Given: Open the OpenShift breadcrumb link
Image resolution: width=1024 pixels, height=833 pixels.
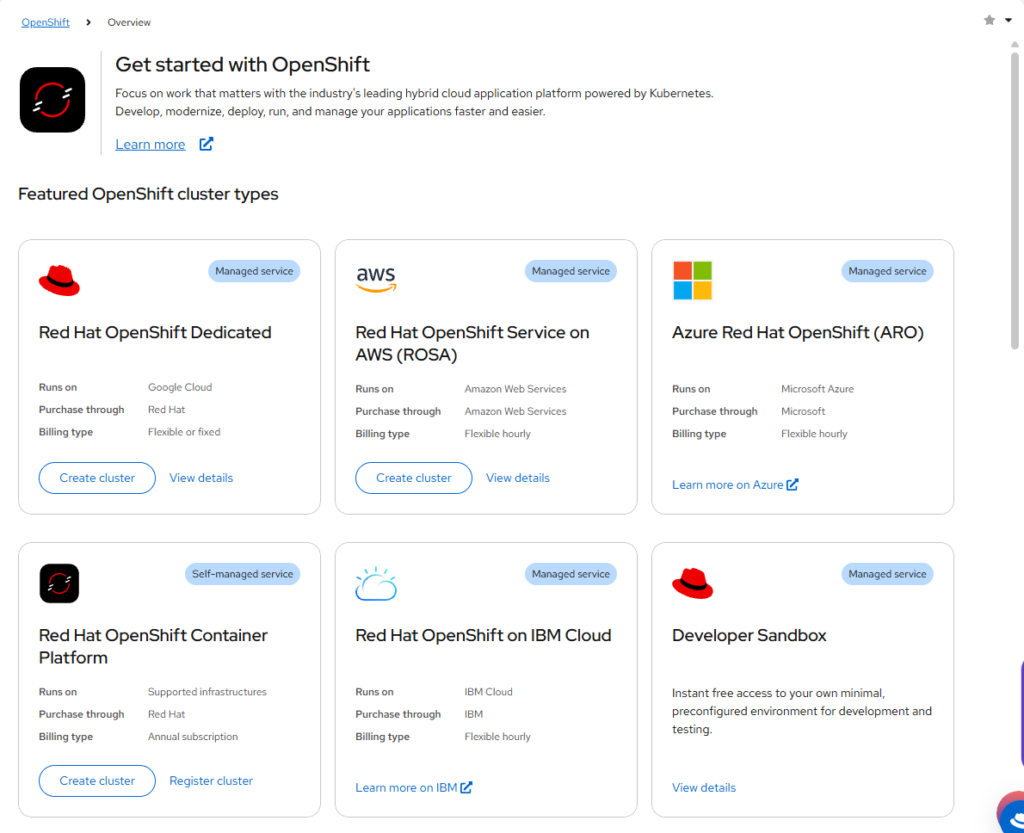Looking at the screenshot, I should 45,22.
